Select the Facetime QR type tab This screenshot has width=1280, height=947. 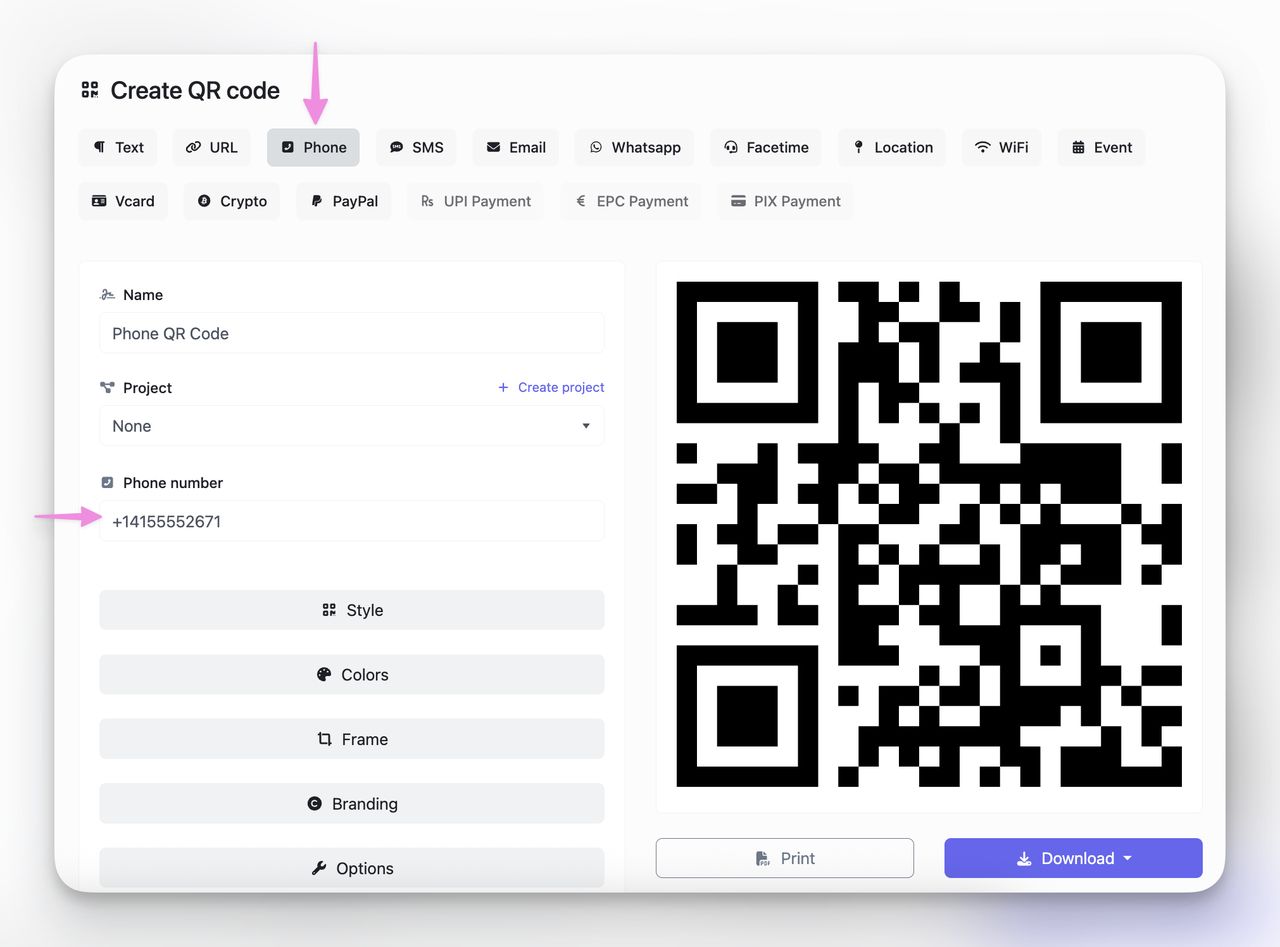pos(766,147)
